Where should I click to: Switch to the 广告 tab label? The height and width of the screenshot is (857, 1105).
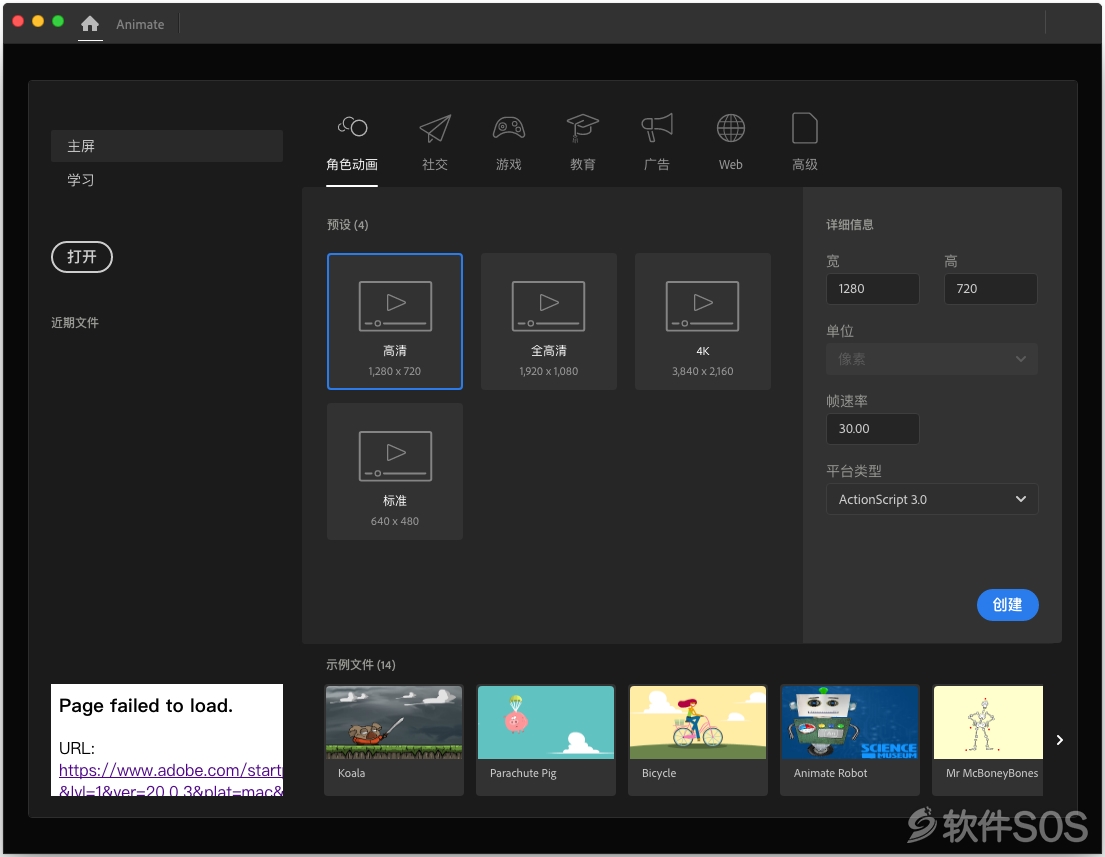[657, 164]
